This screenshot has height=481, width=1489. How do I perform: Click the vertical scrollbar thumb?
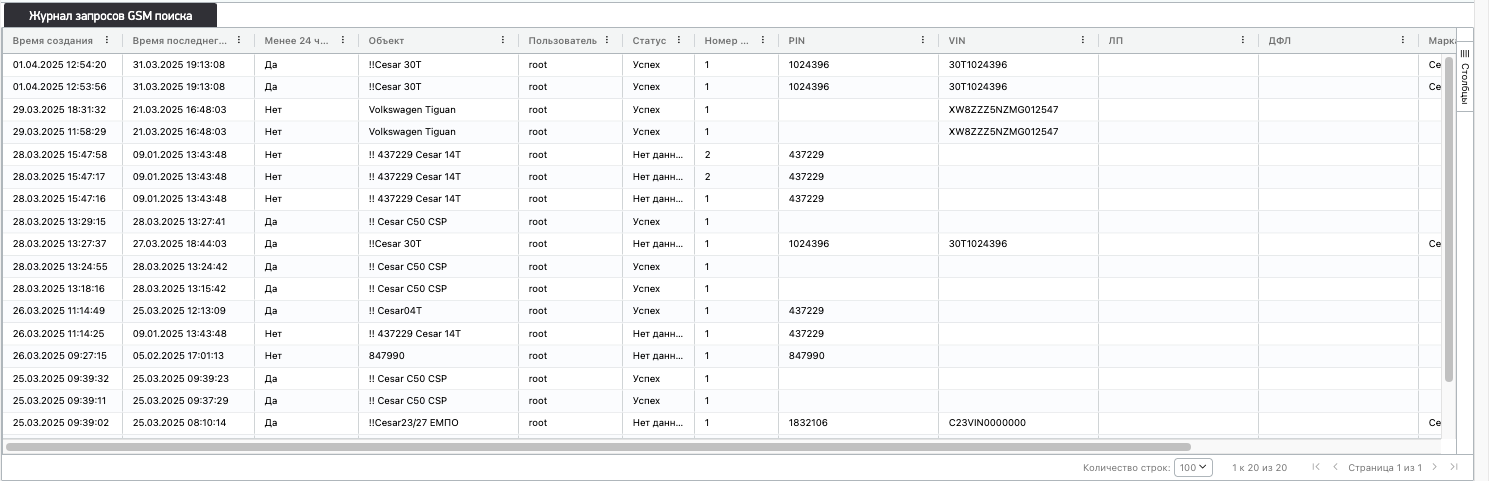pyautogui.click(x=1449, y=219)
